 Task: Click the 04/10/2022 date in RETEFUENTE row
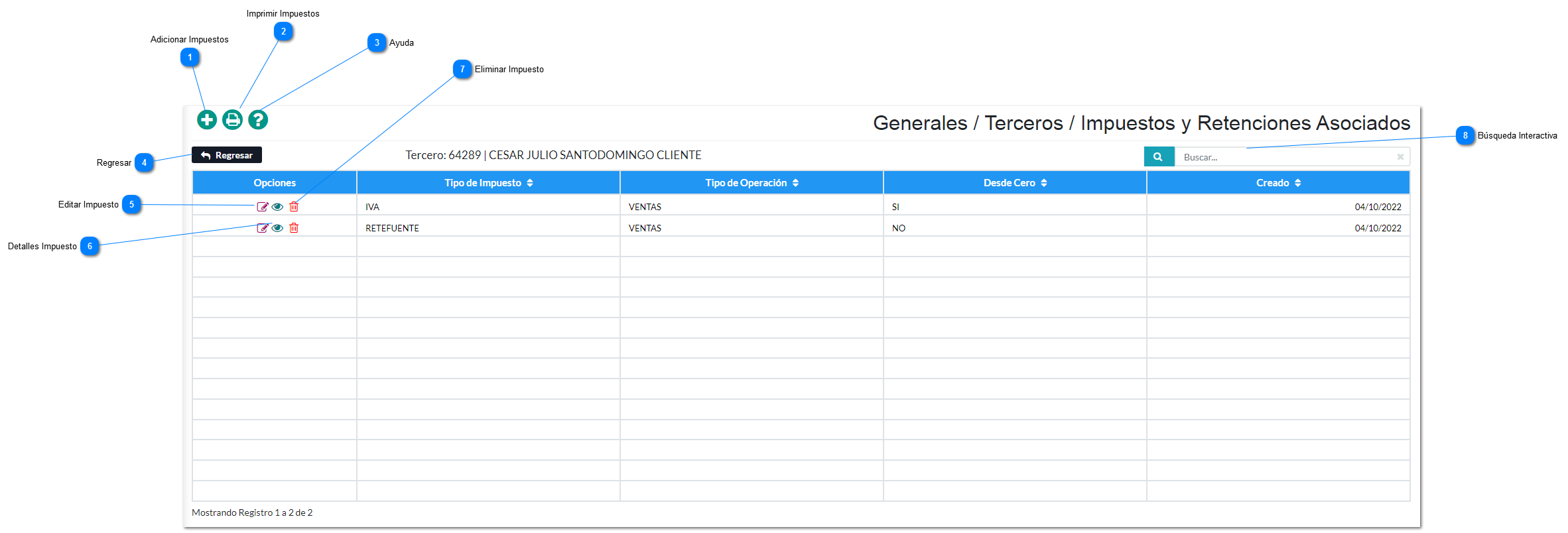point(1378,228)
